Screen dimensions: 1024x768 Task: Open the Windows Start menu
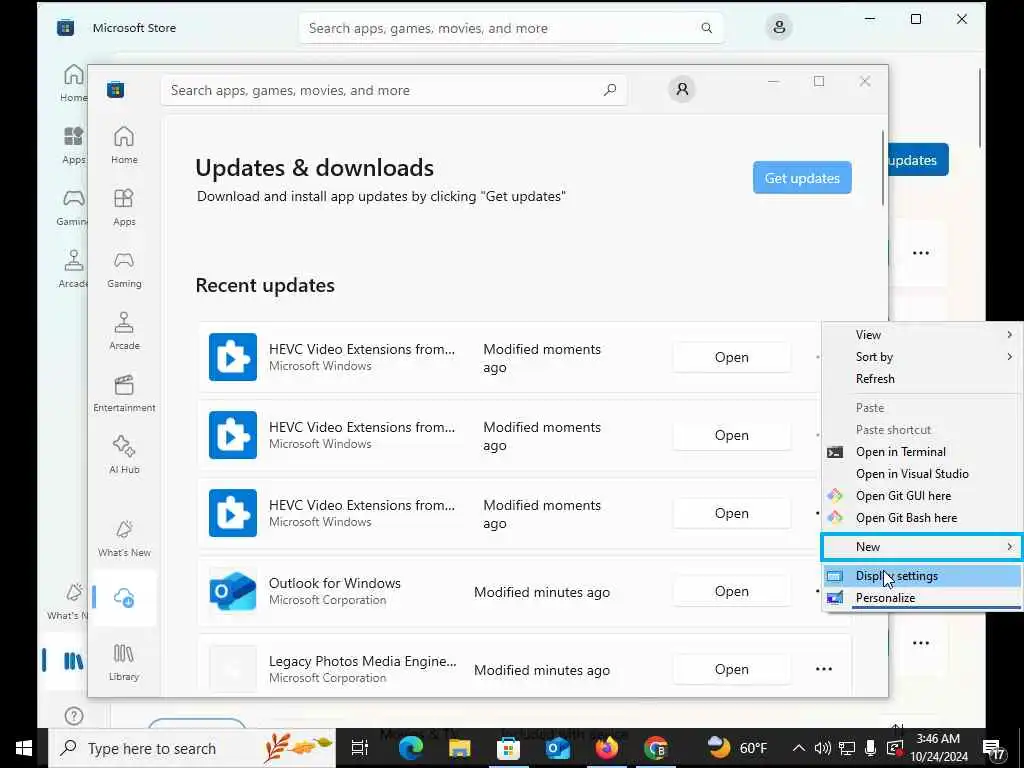(x=24, y=748)
